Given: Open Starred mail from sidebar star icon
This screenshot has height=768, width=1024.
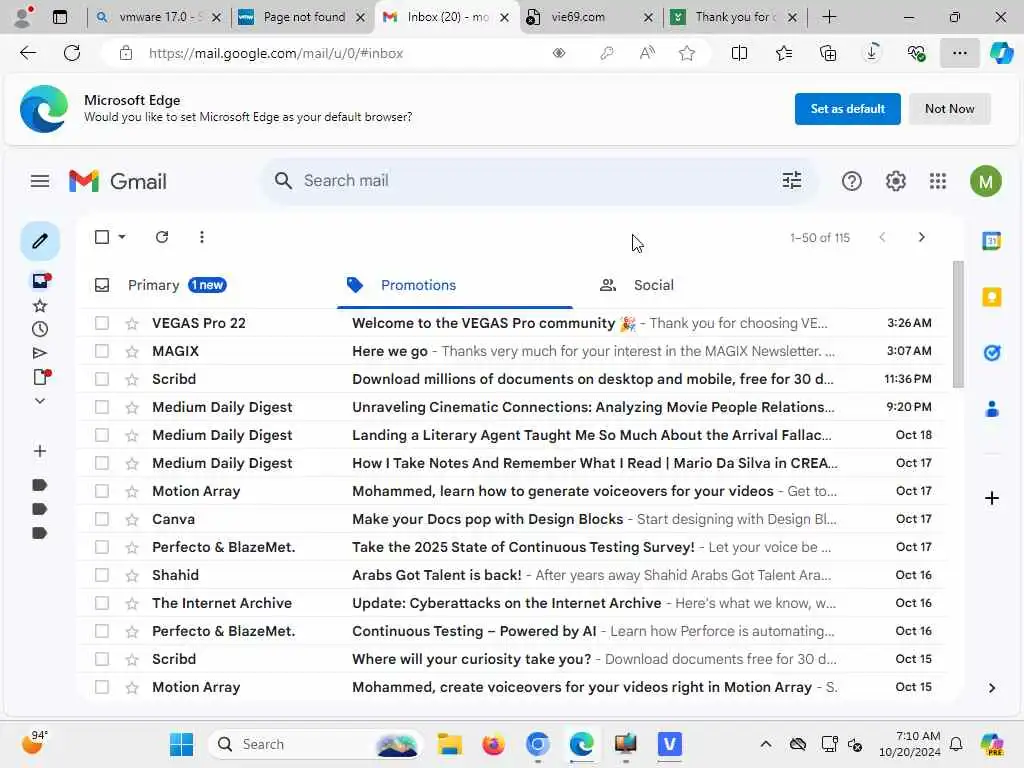Looking at the screenshot, I should click(x=40, y=305).
